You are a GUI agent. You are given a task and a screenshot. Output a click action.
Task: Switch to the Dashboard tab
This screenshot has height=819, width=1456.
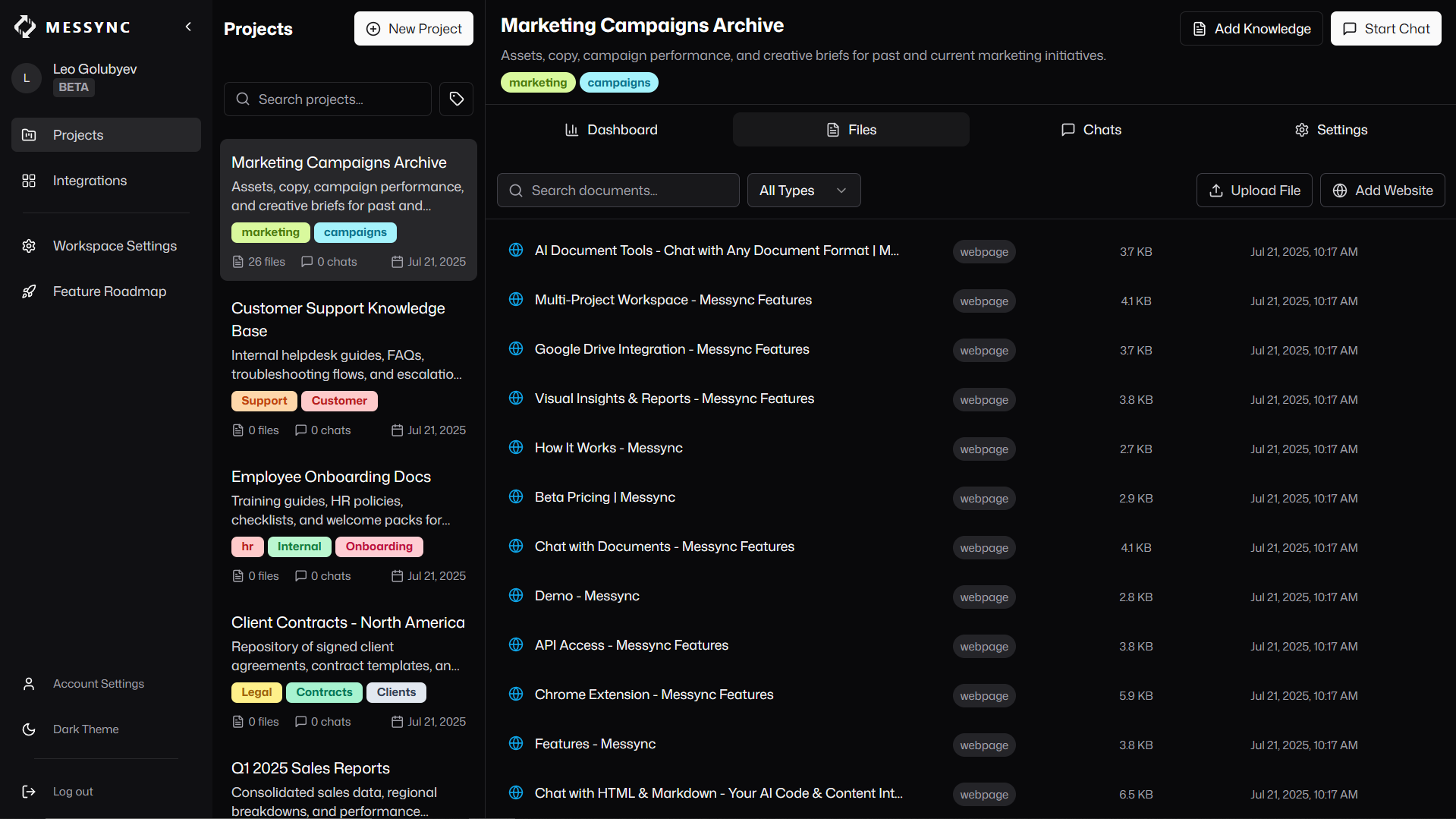pyautogui.click(x=612, y=130)
